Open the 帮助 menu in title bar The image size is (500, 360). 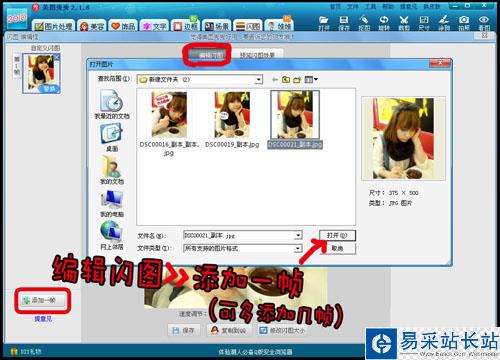[387, 7]
